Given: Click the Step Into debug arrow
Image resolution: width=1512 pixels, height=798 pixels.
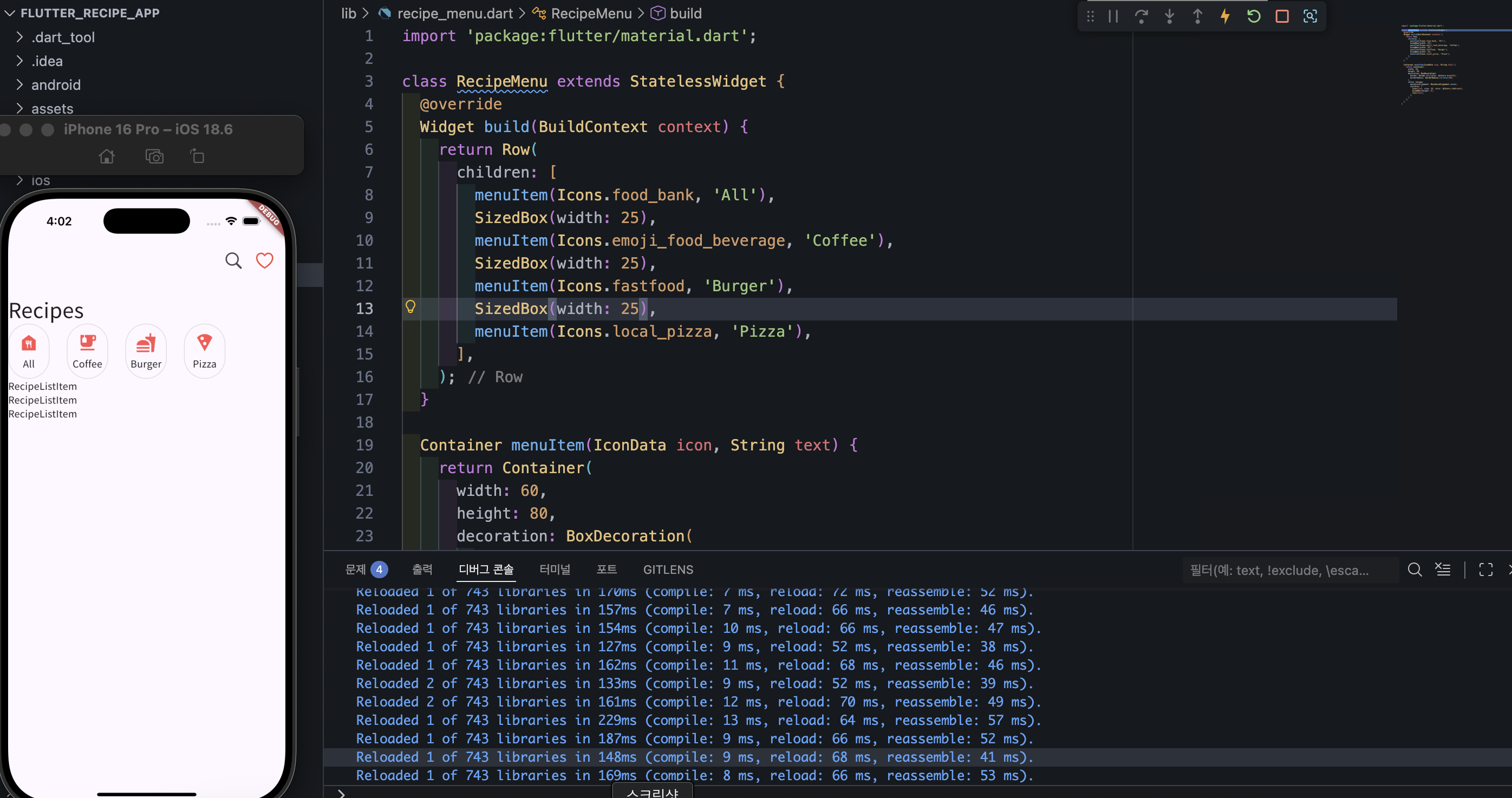Looking at the screenshot, I should pos(1169,16).
